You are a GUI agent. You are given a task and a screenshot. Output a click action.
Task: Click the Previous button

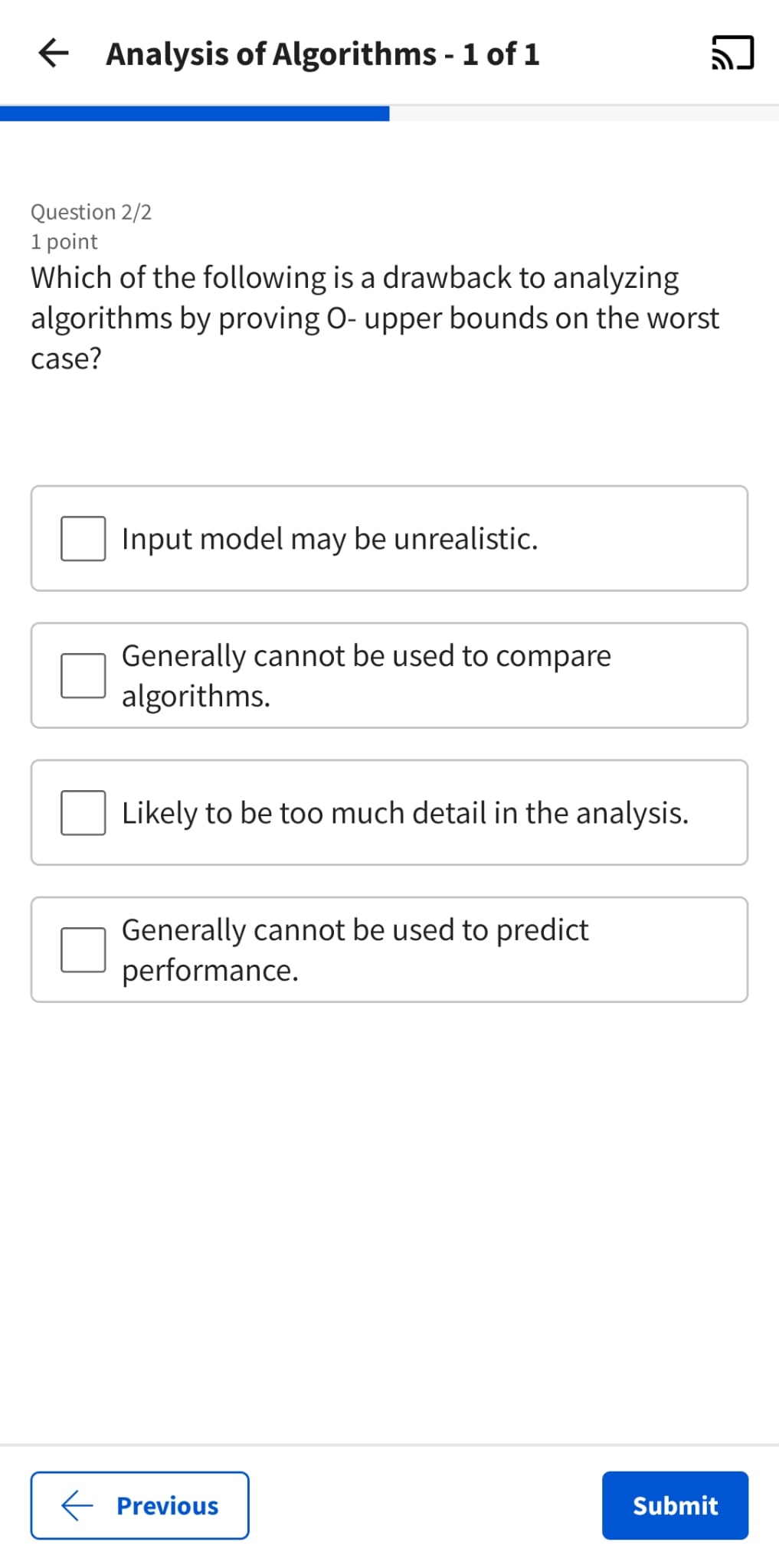[x=139, y=1505]
